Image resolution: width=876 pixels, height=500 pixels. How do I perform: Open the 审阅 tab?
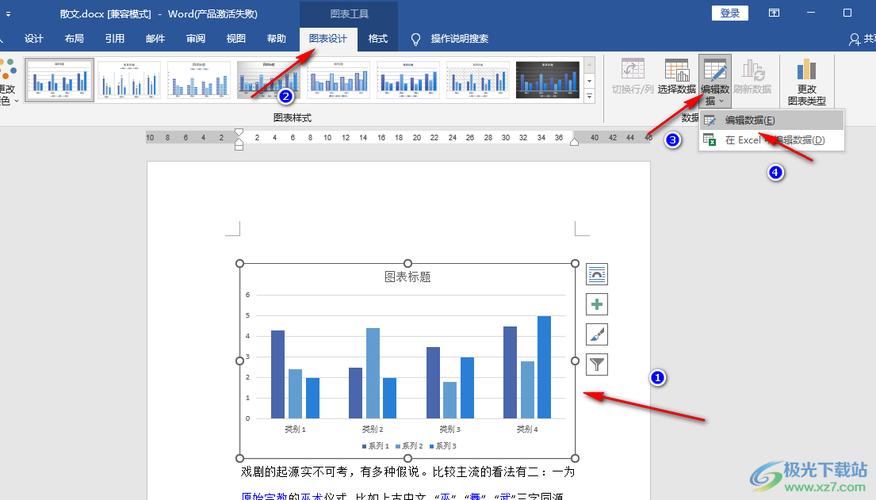196,39
